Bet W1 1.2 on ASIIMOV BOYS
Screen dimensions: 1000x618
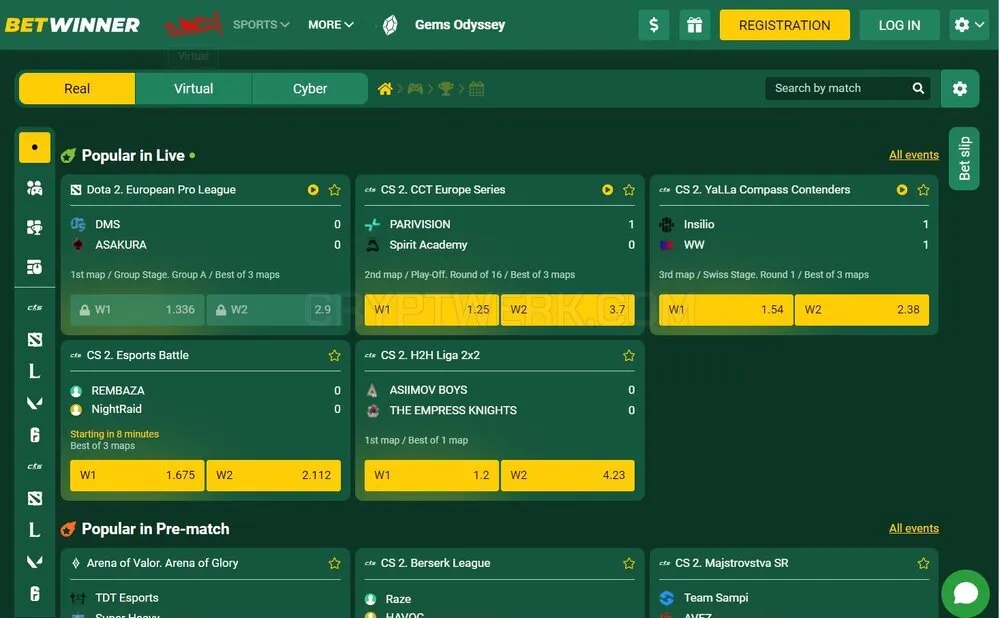pos(431,475)
